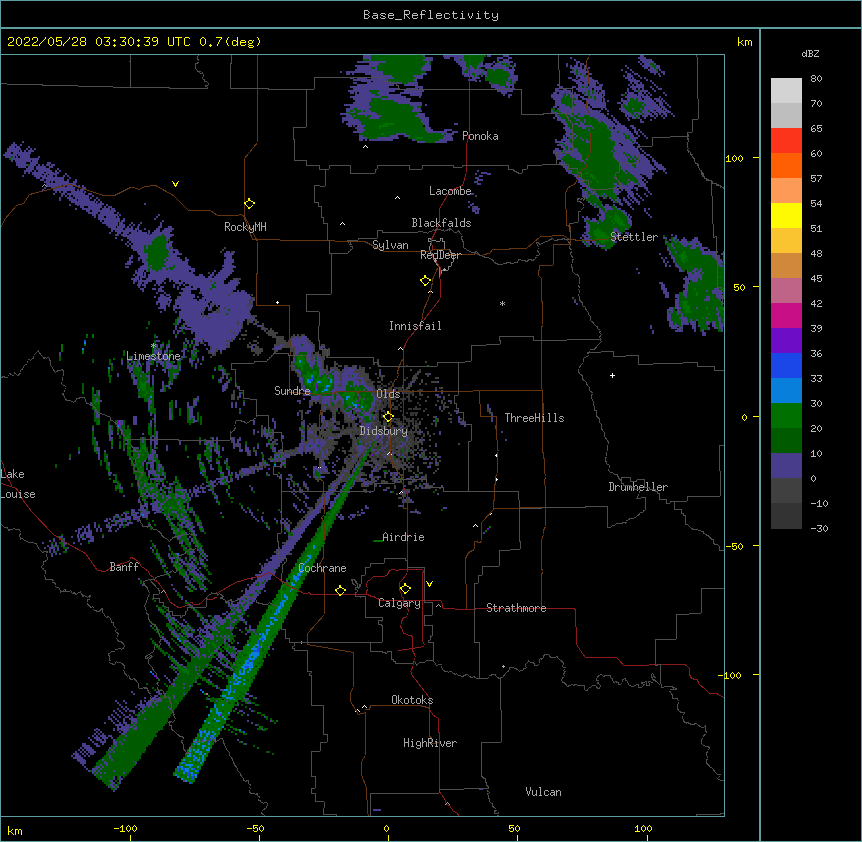The height and width of the screenshot is (842, 862).
Task: Click the yellow diamond marker between Olds and Didsbury
Action: pos(388,417)
